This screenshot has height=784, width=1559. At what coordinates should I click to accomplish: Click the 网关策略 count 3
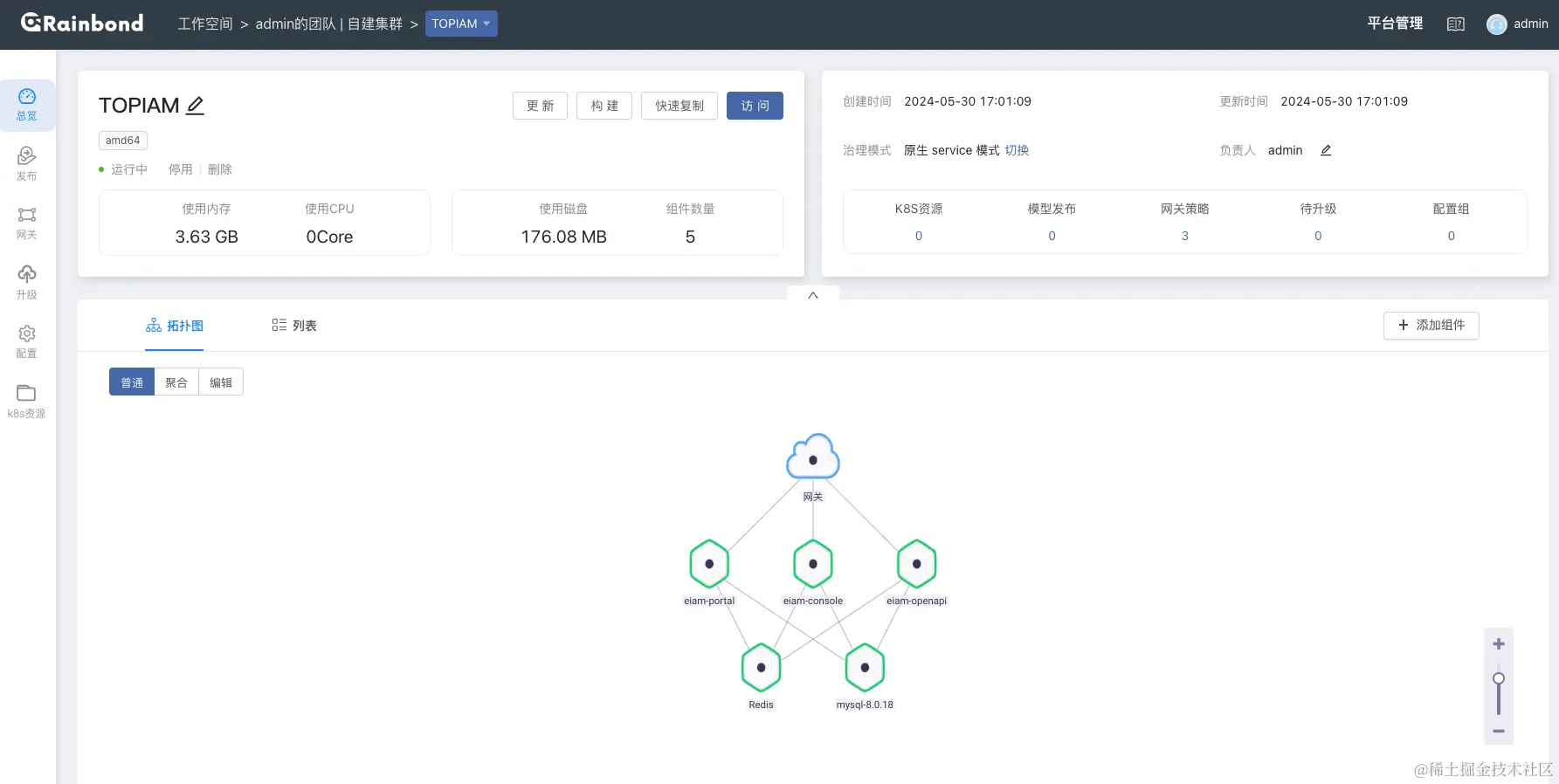(1185, 236)
